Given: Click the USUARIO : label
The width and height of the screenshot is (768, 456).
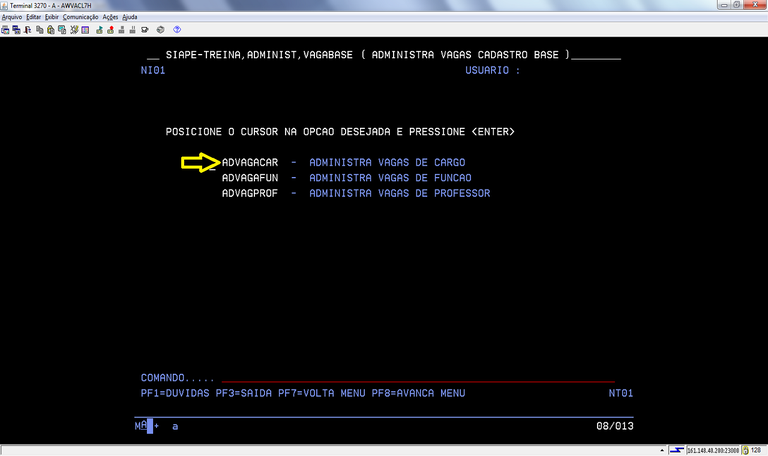Looking at the screenshot, I should tap(493, 71).
